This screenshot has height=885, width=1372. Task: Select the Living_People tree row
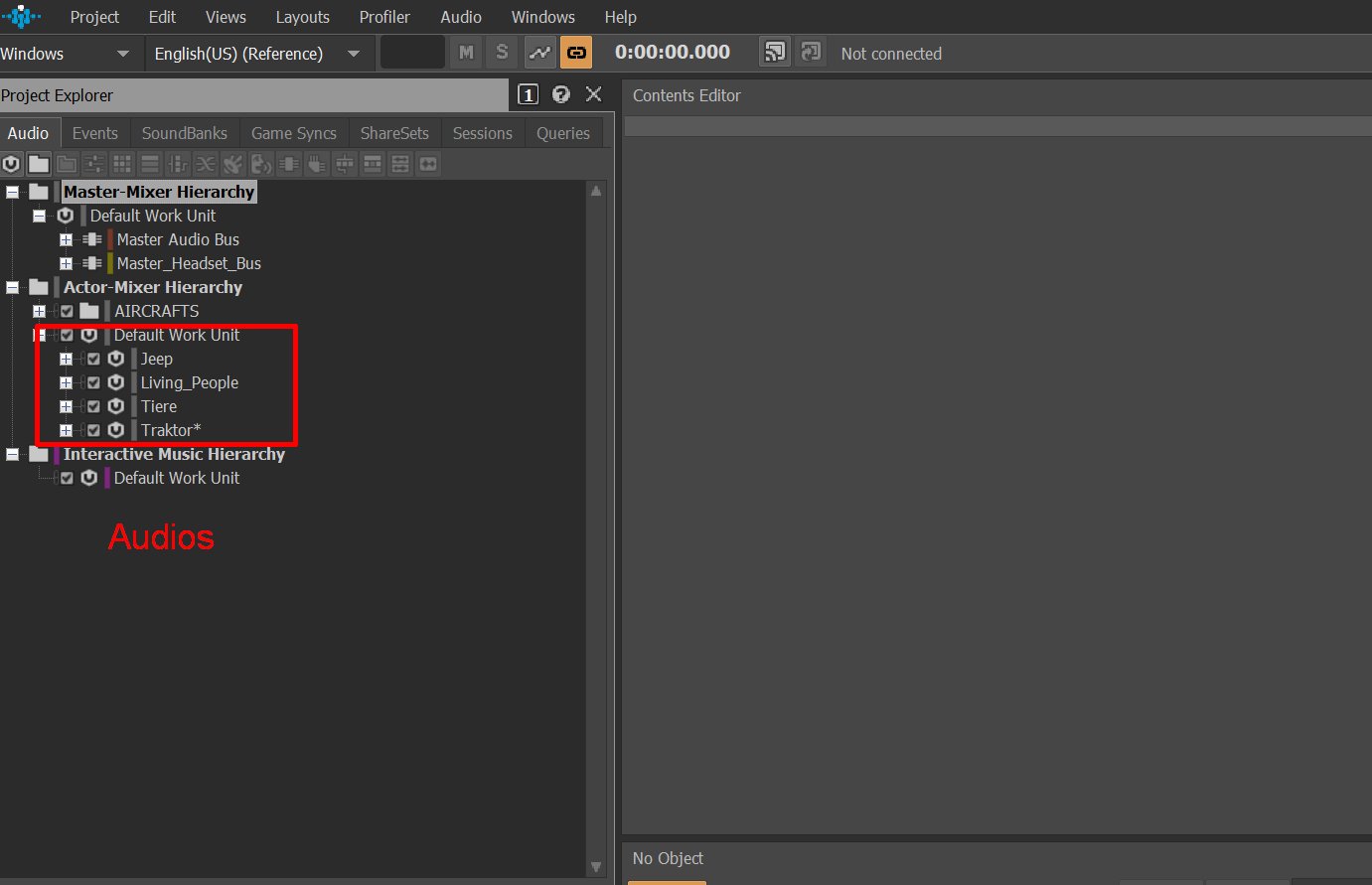point(190,382)
